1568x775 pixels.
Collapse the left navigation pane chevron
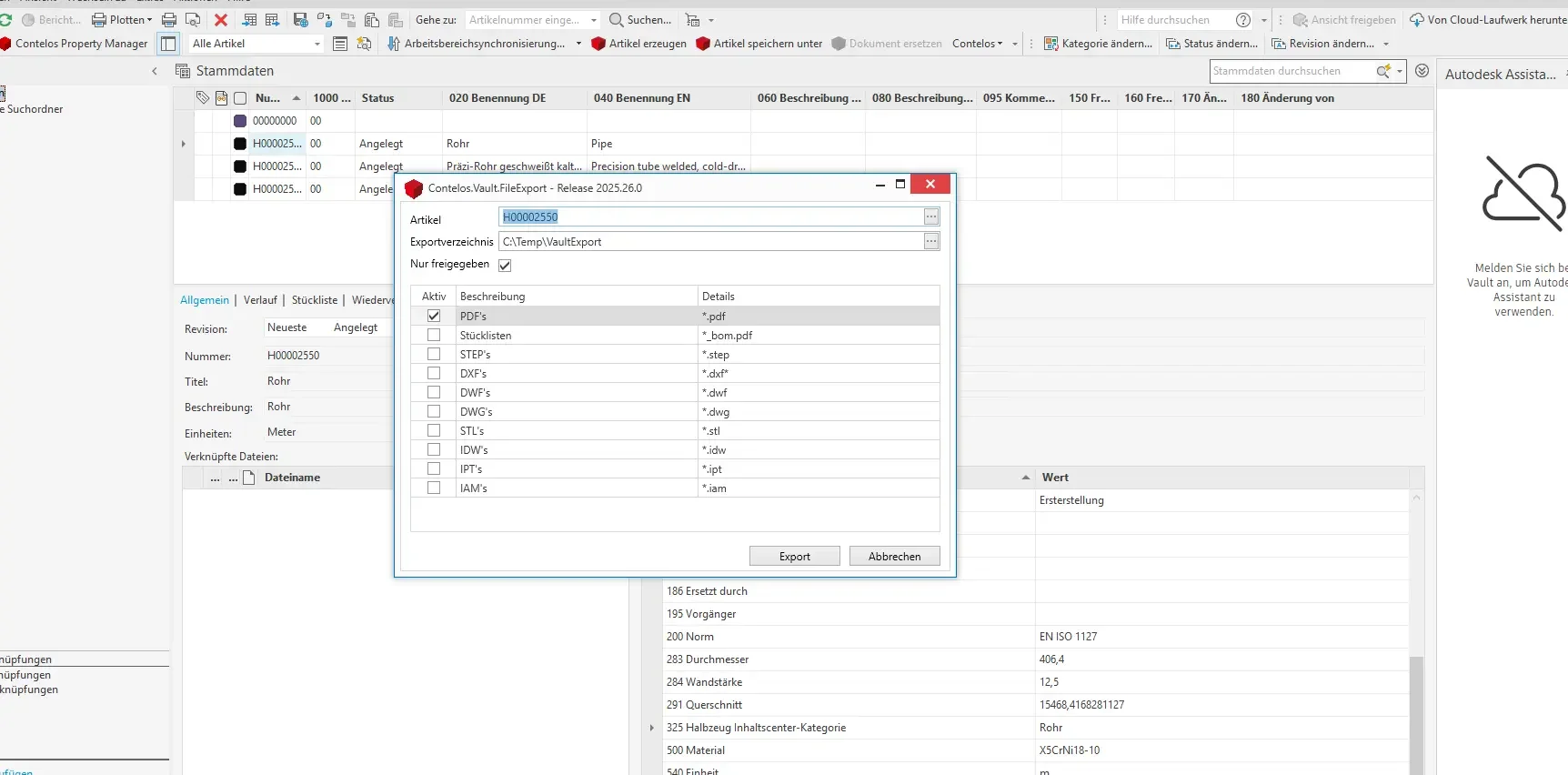click(155, 70)
